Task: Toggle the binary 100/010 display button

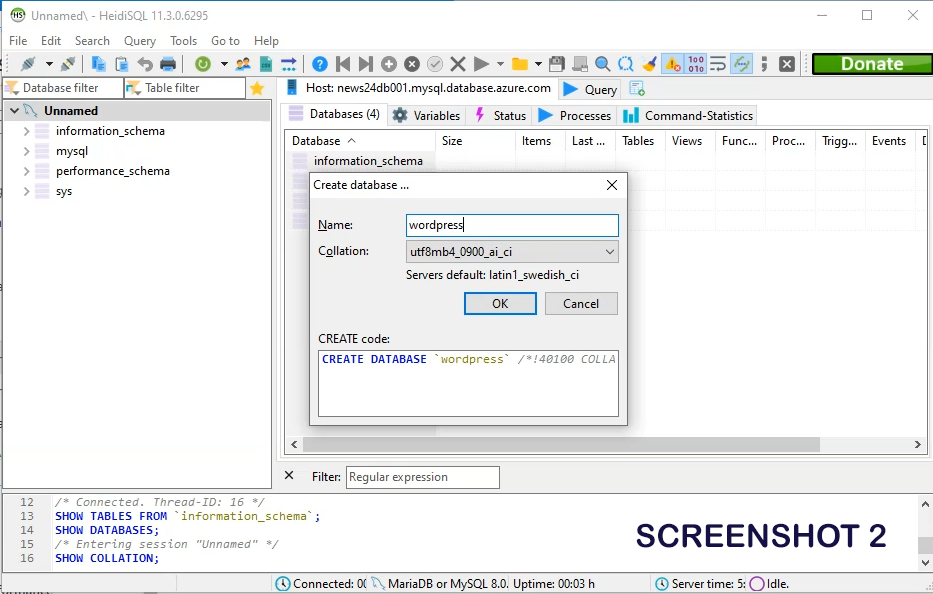Action: [696, 64]
